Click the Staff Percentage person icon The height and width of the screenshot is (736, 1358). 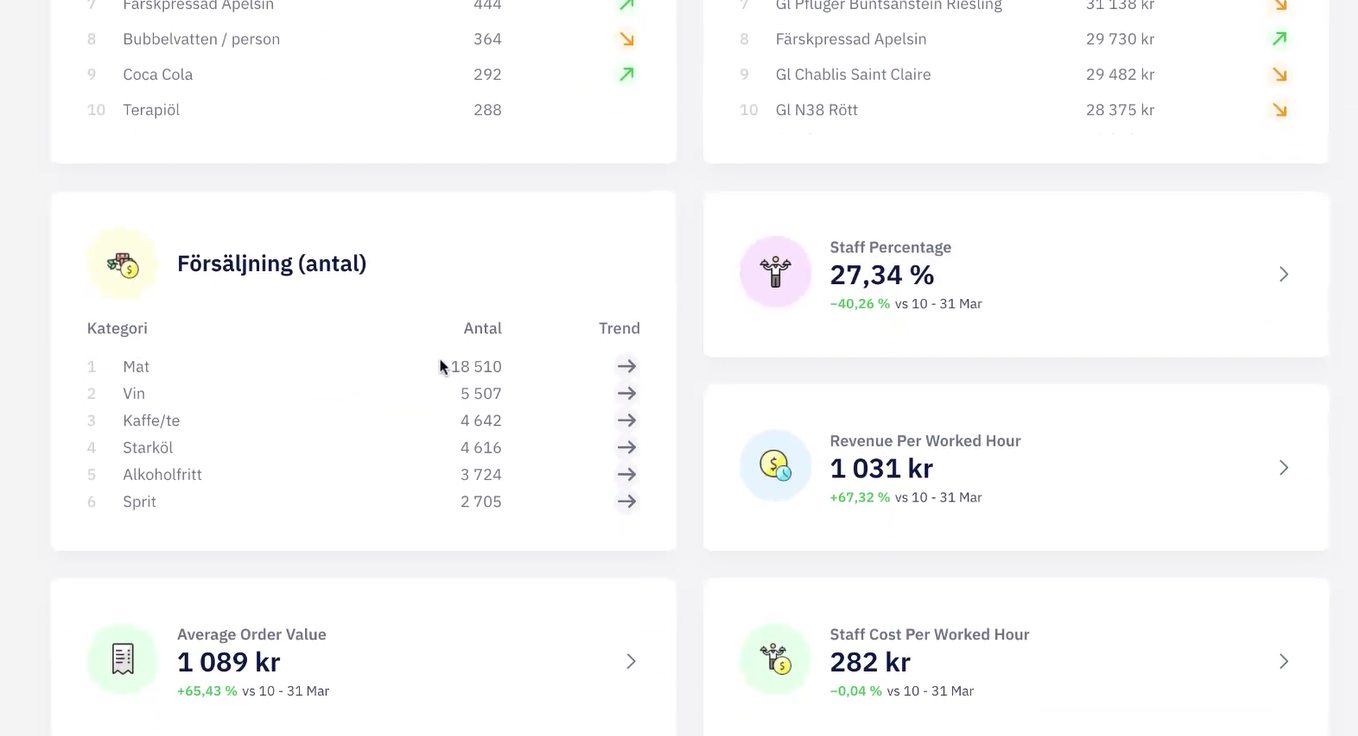click(x=775, y=272)
